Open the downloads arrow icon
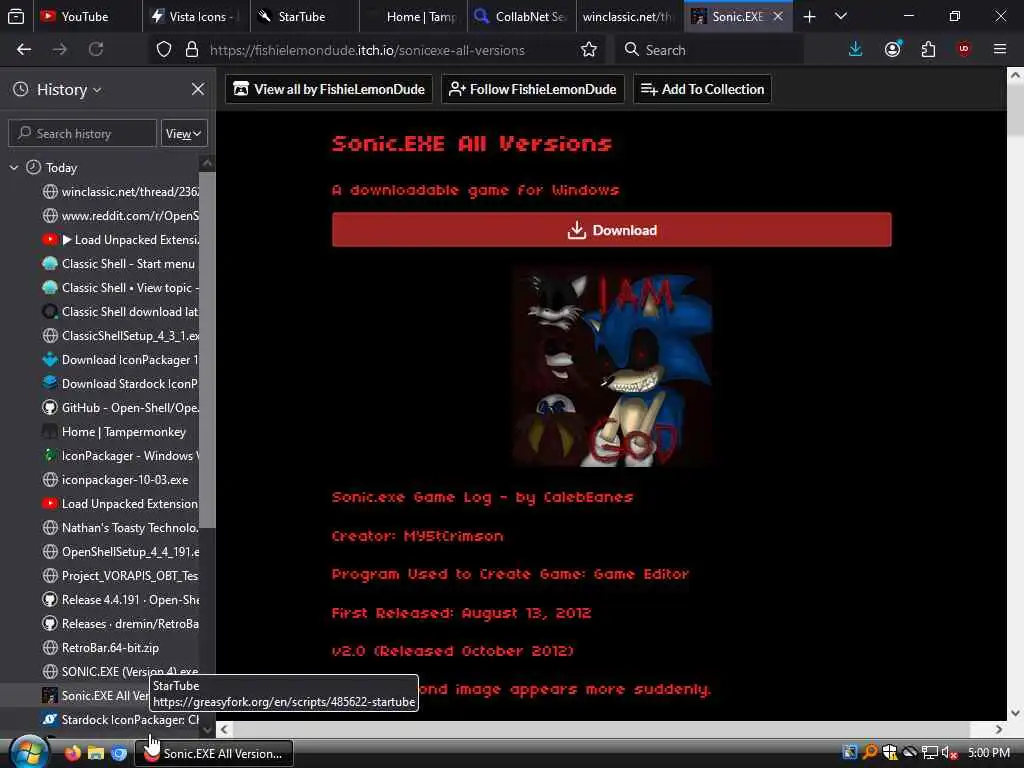 pyautogui.click(x=855, y=50)
